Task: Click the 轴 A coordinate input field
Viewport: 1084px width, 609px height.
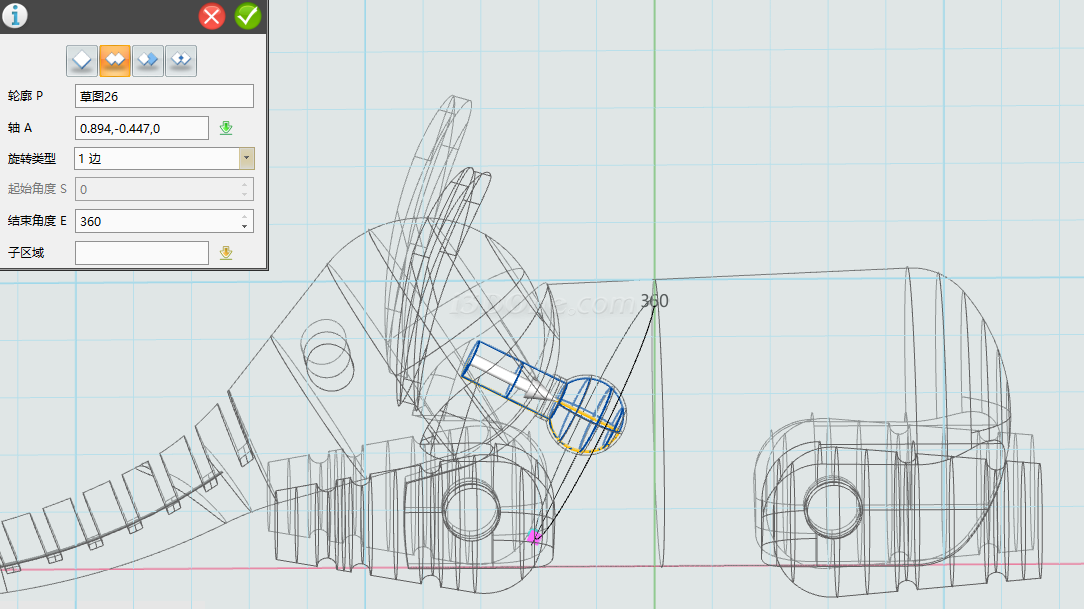Action: coord(141,128)
